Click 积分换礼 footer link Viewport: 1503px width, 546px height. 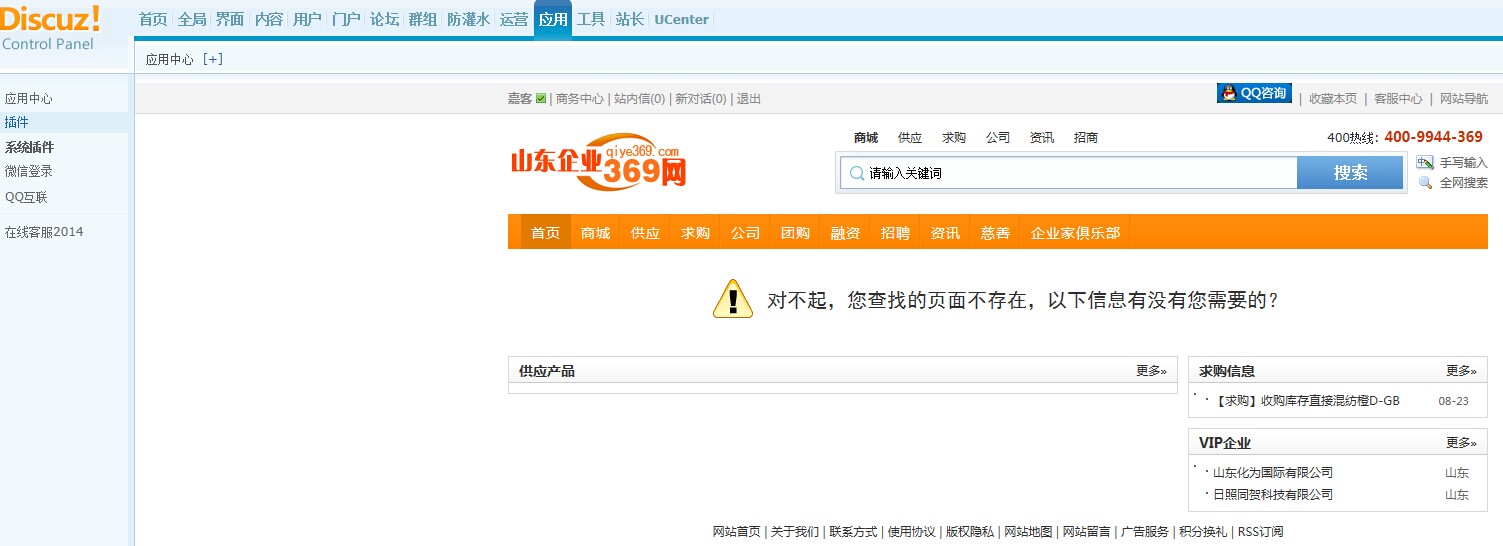pyautogui.click(x=1203, y=532)
